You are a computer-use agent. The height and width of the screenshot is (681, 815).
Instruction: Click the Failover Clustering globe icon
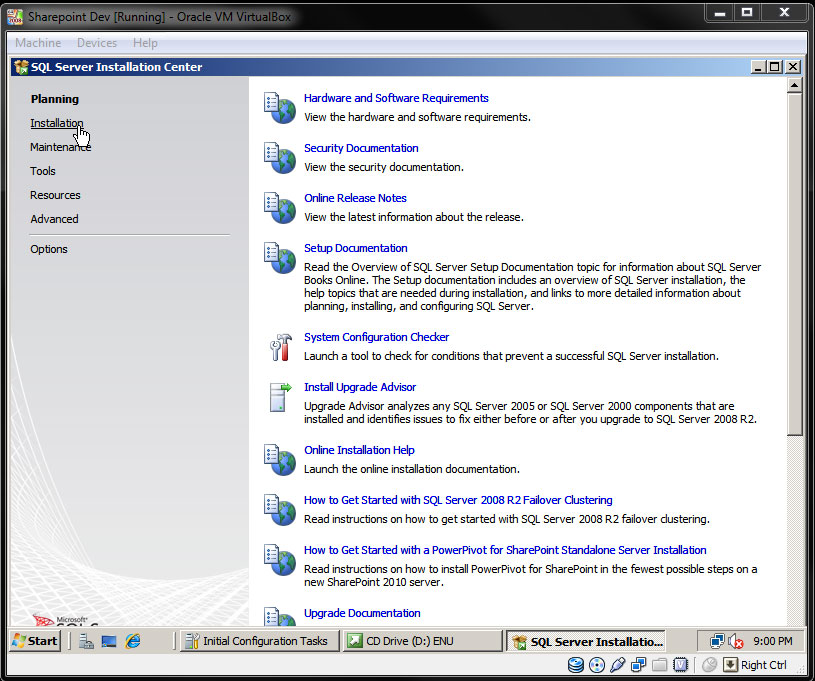280,509
